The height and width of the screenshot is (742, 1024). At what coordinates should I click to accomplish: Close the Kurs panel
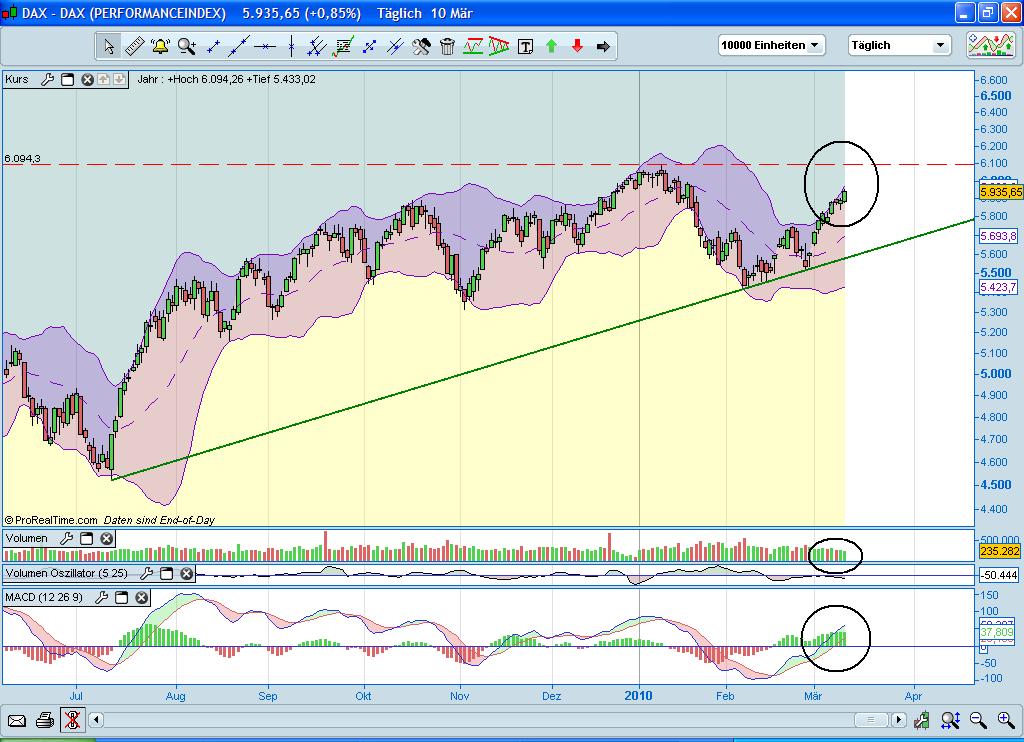pyautogui.click(x=87, y=80)
